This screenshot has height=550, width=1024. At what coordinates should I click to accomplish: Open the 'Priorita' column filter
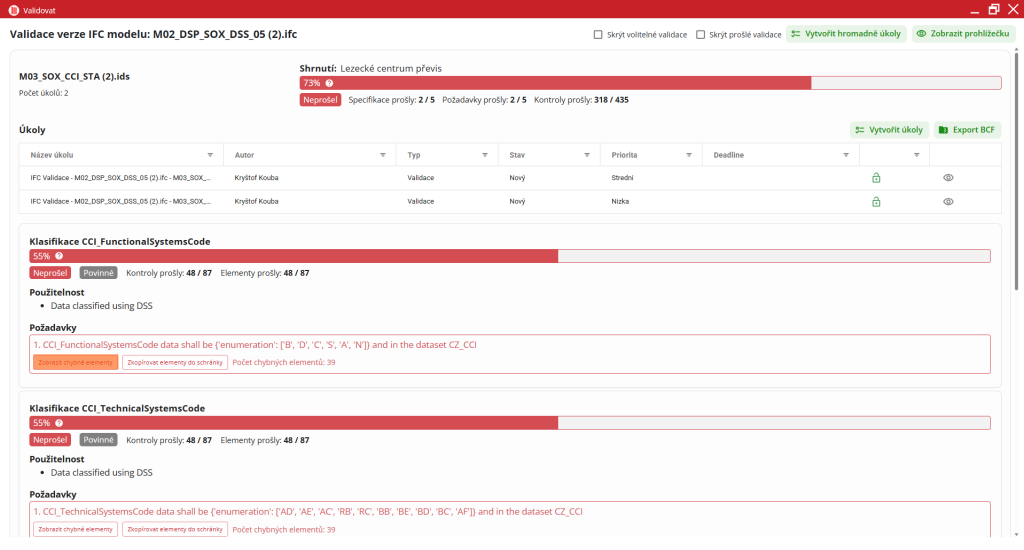click(x=689, y=155)
